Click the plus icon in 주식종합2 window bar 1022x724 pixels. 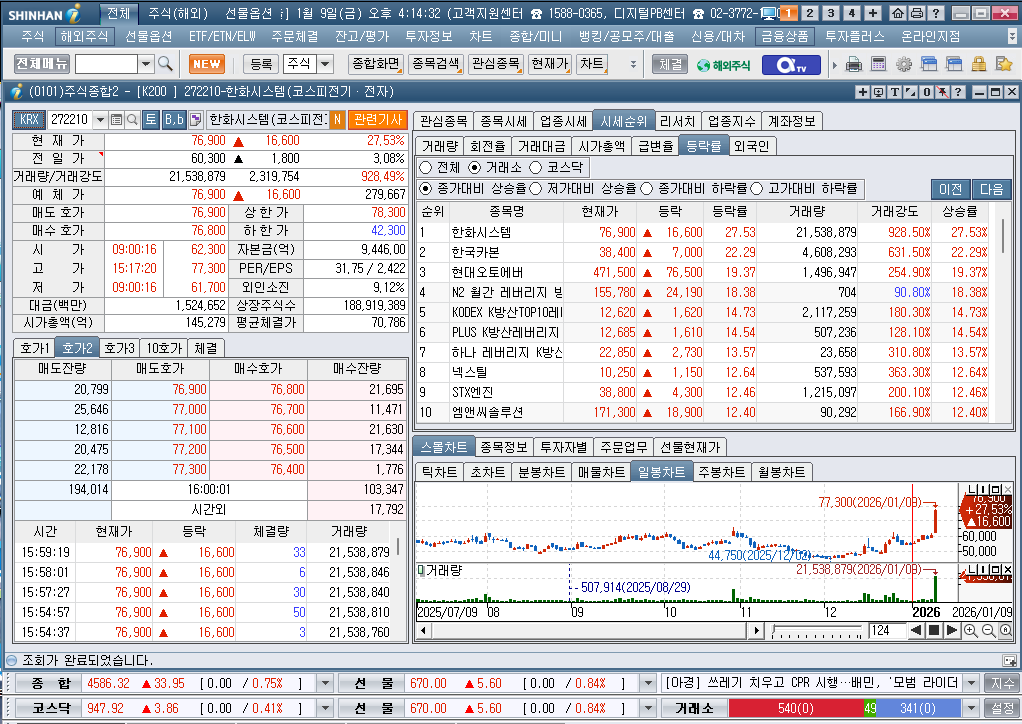tap(862, 92)
